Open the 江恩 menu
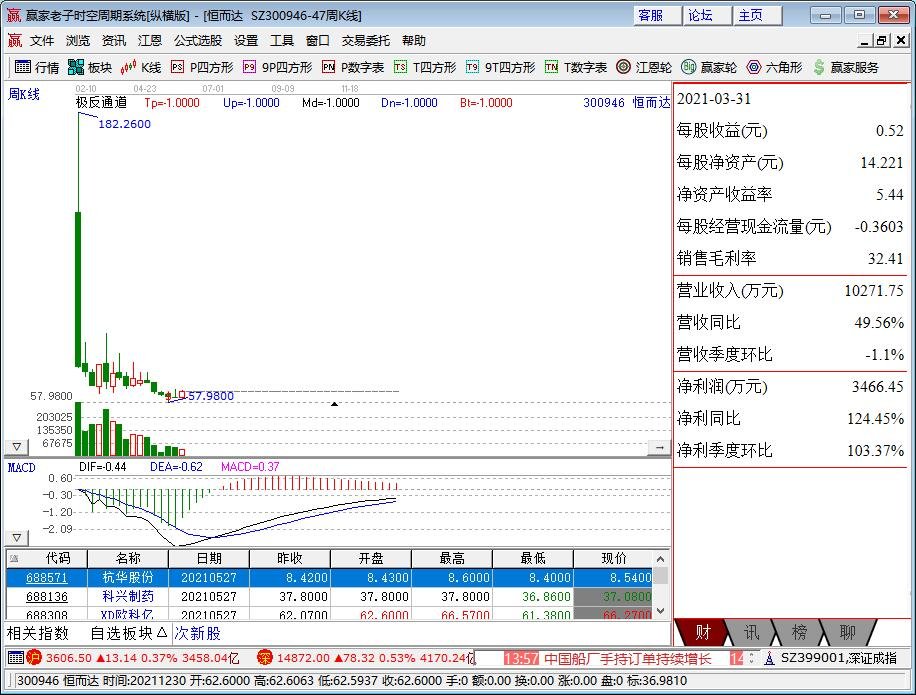Image resolution: width=916 pixels, height=695 pixels. [150, 40]
